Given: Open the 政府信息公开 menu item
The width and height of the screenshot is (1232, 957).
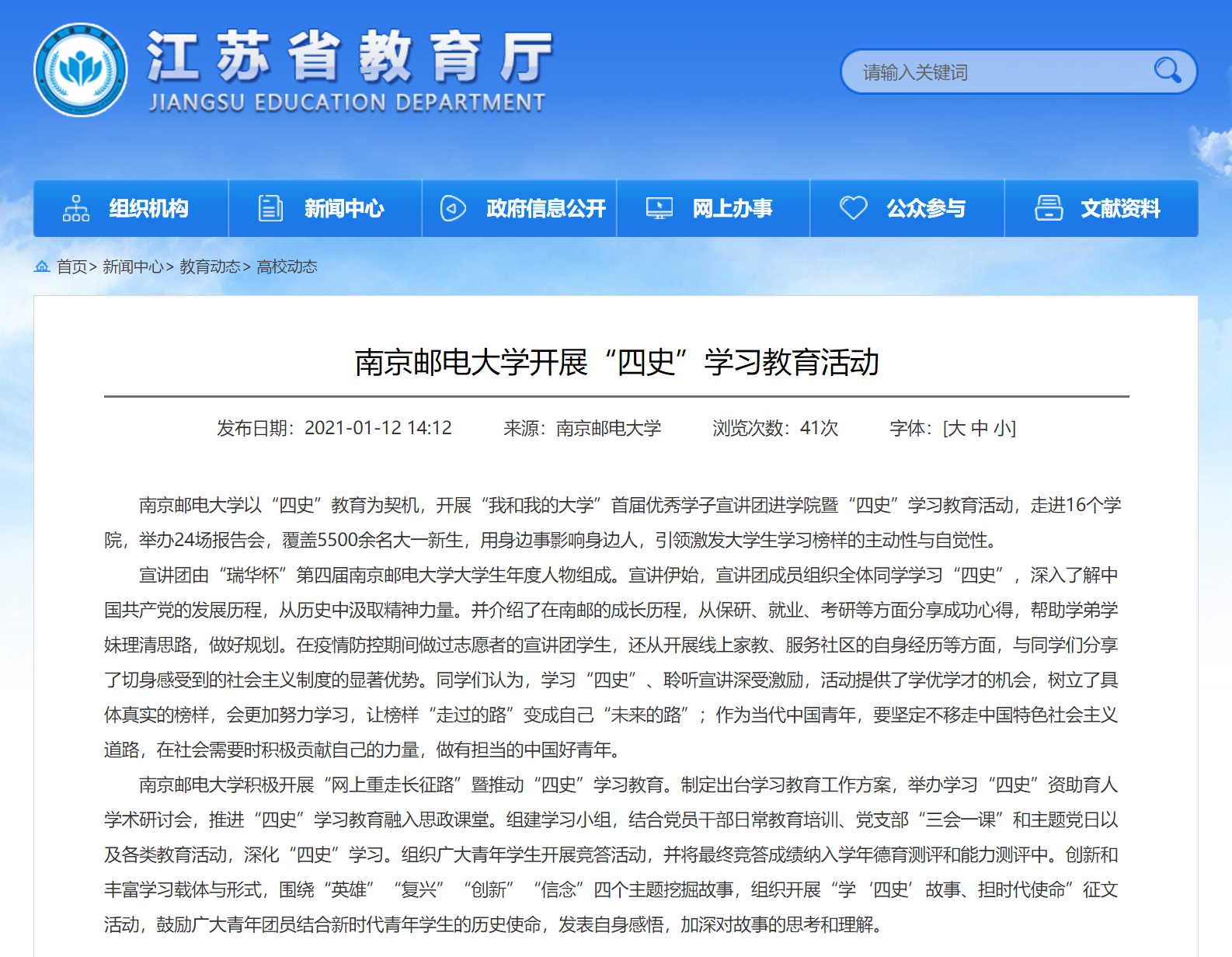Looking at the screenshot, I should [545, 208].
